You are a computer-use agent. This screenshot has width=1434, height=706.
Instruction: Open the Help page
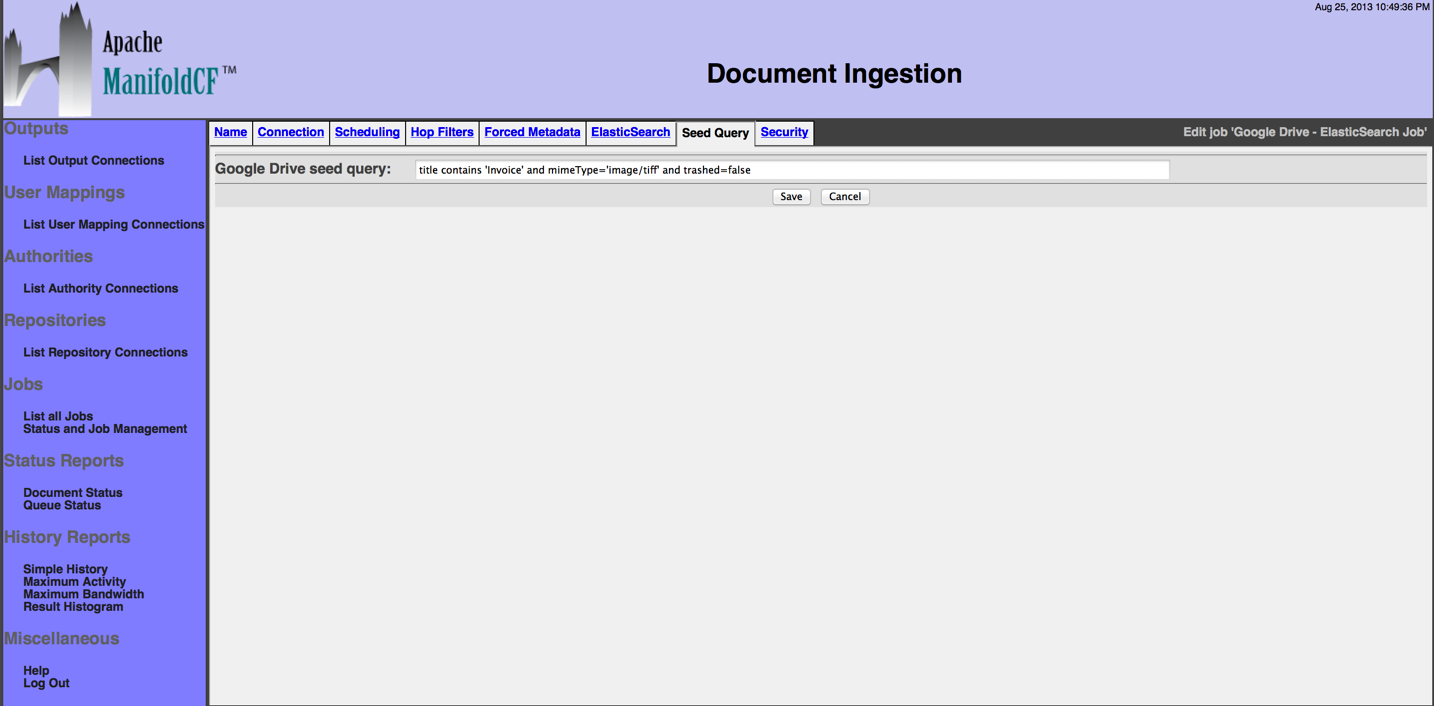36,671
